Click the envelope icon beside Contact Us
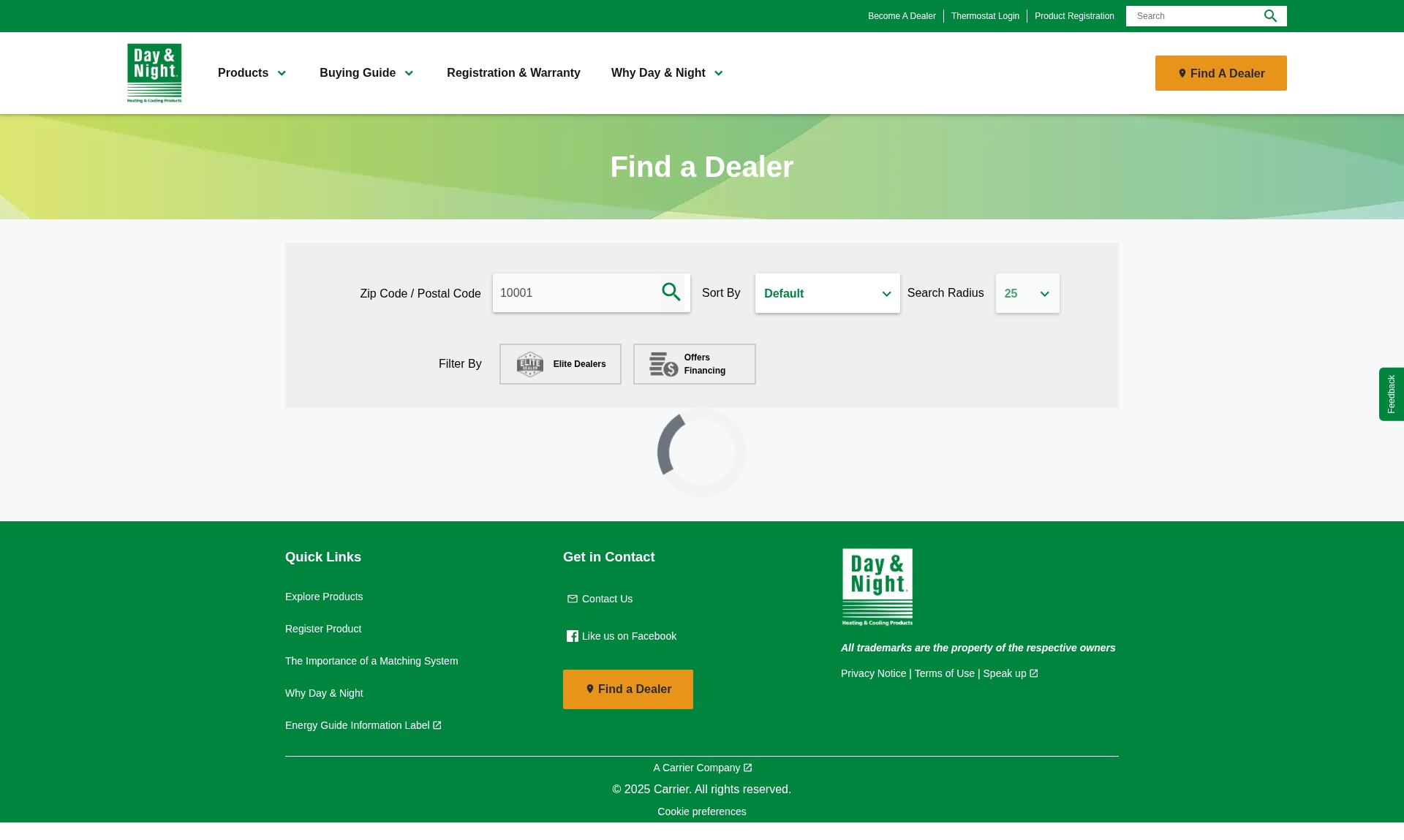 (573, 599)
